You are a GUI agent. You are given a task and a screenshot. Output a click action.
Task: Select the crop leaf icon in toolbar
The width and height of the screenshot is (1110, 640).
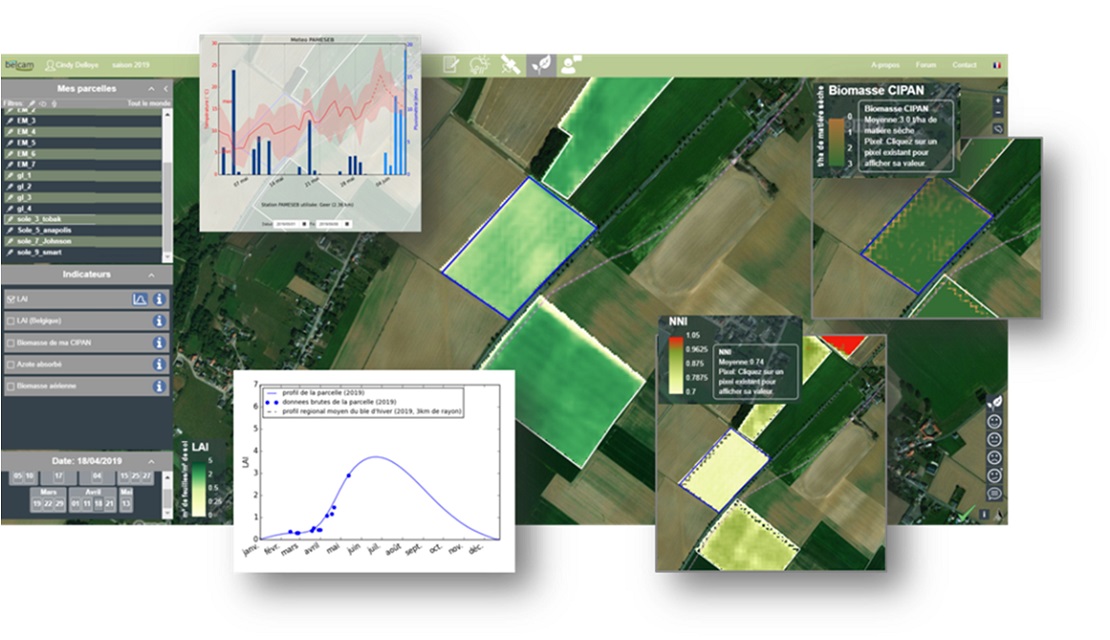[x=542, y=65]
